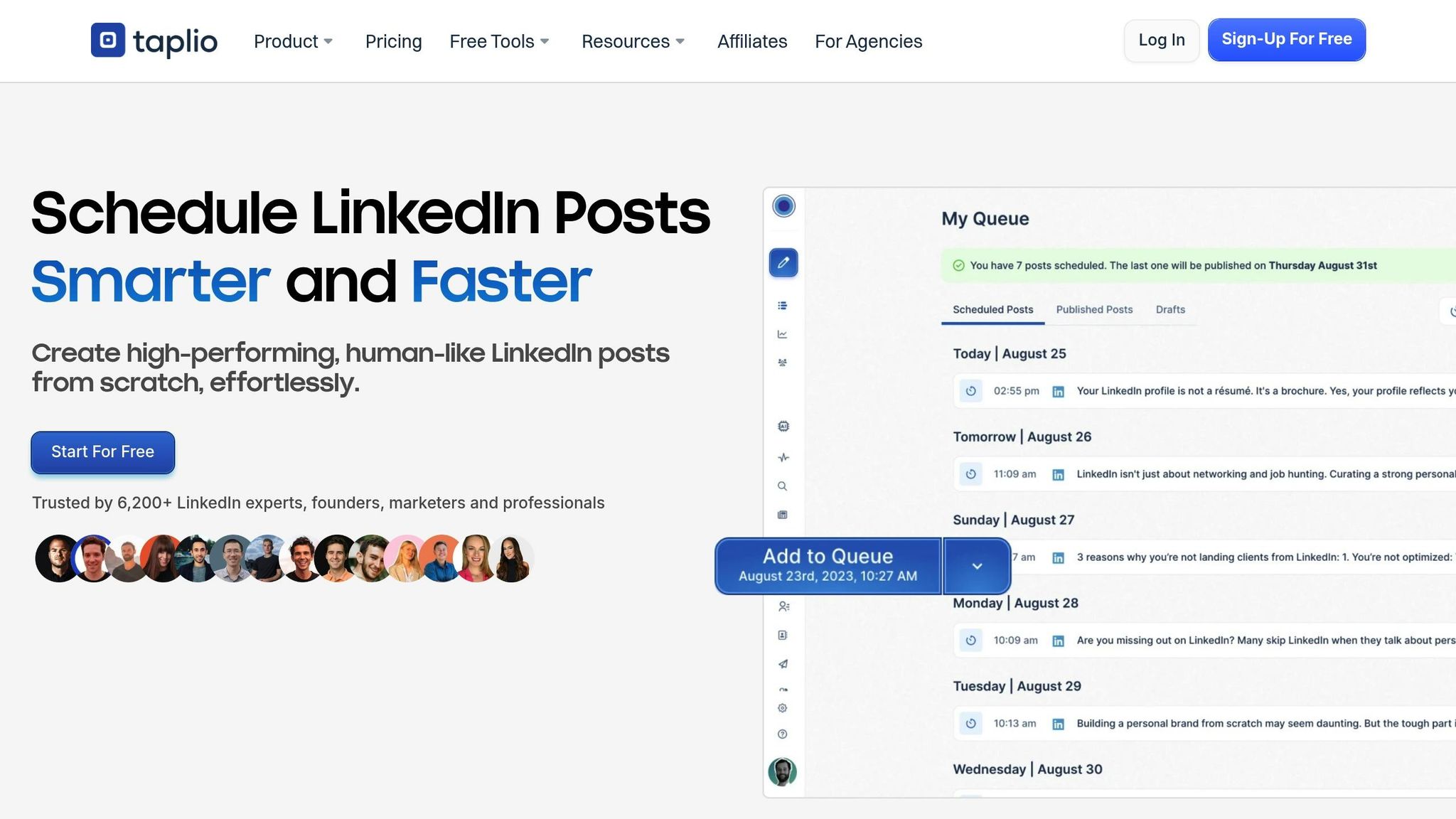The height and width of the screenshot is (819, 1456).
Task: Click LinkedIn icon on the 10:13 am post
Action: (1058, 724)
